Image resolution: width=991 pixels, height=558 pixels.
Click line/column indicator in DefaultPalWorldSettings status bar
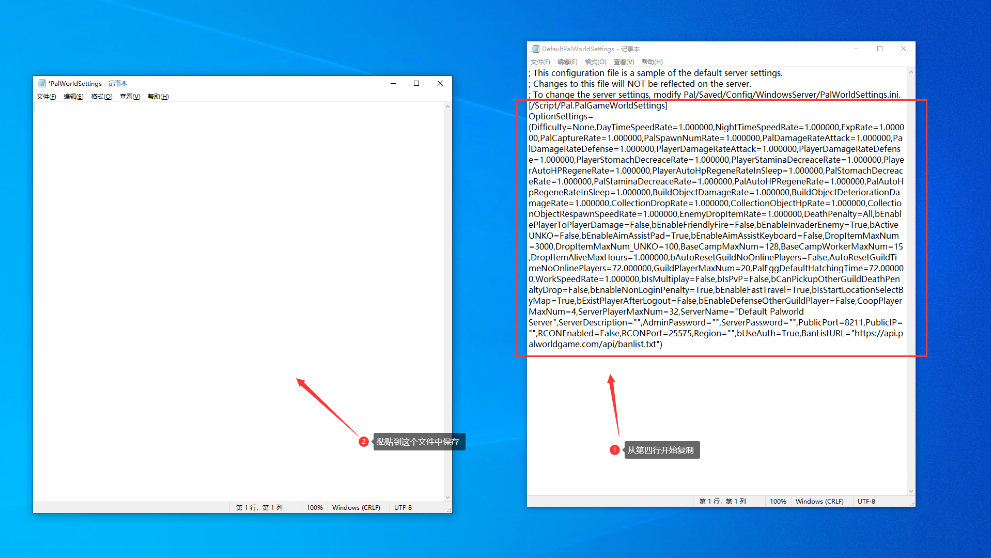[x=722, y=501]
